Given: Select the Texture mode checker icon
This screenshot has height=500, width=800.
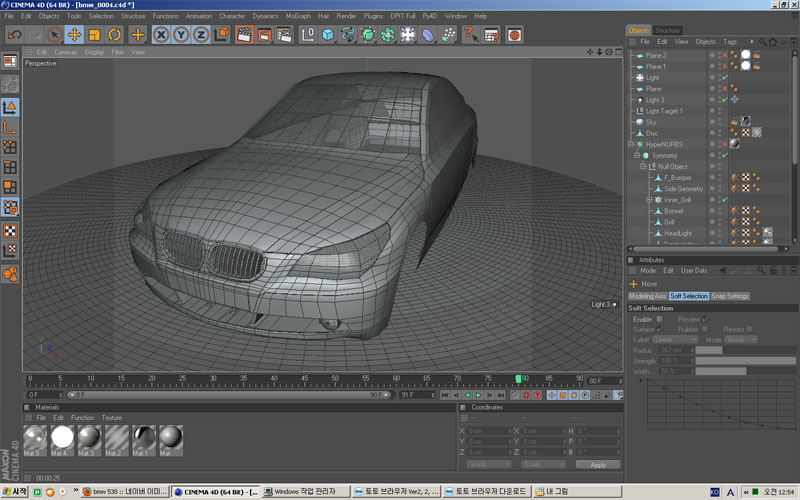Looking at the screenshot, I should coord(10,230).
